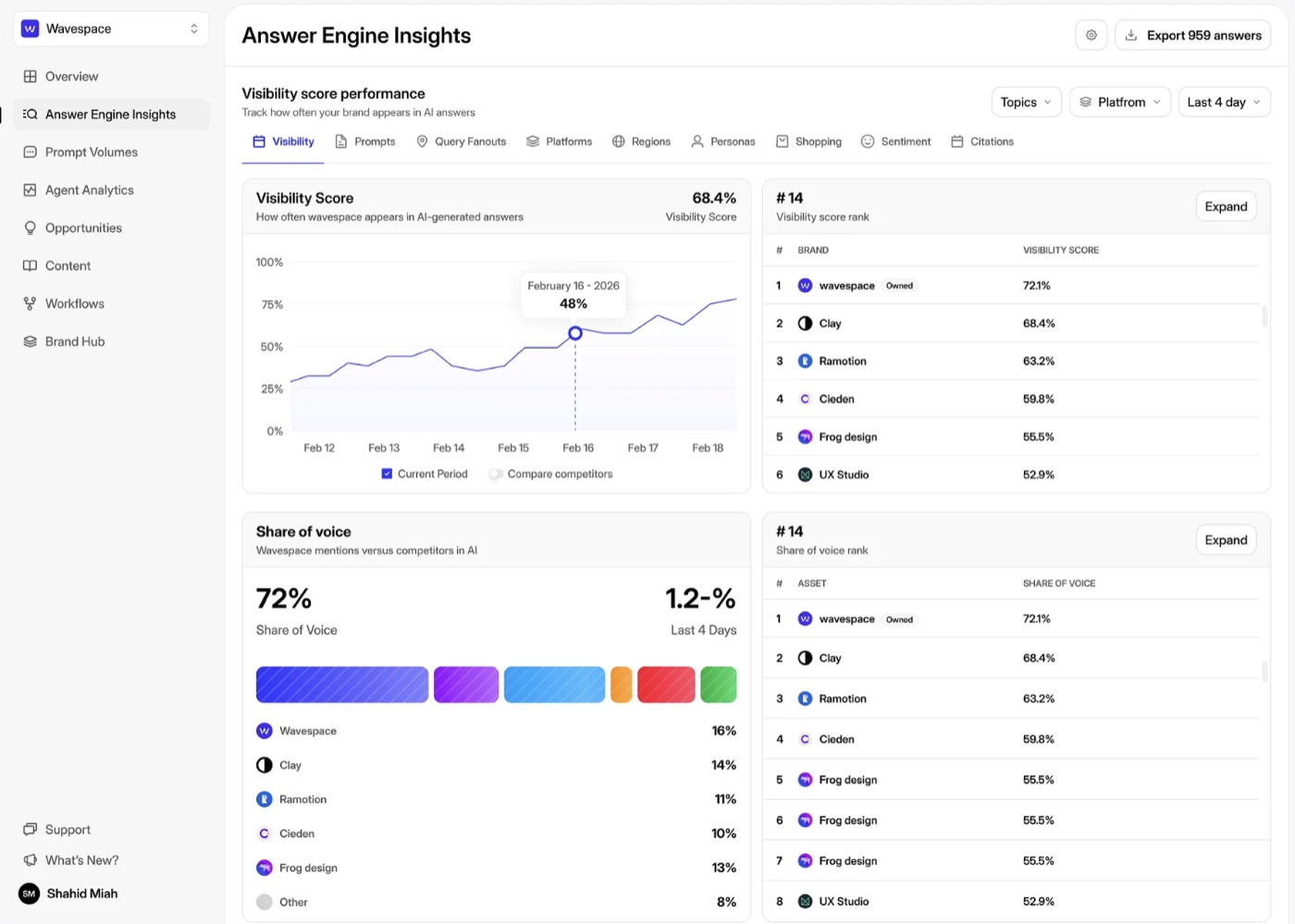Click the light blue Ramotion share bar segment

click(x=554, y=684)
